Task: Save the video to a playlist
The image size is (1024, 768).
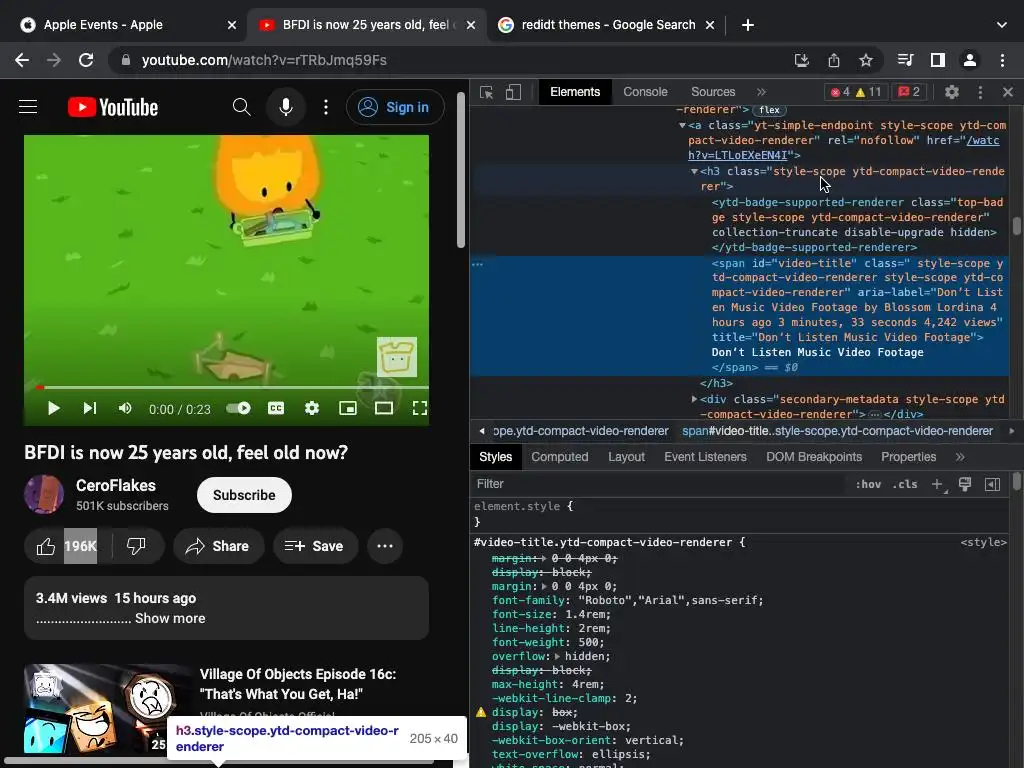Action: point(314,546)
